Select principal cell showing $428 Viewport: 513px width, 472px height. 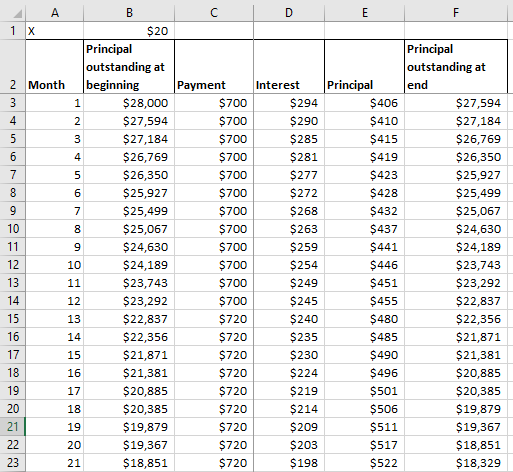365,193
